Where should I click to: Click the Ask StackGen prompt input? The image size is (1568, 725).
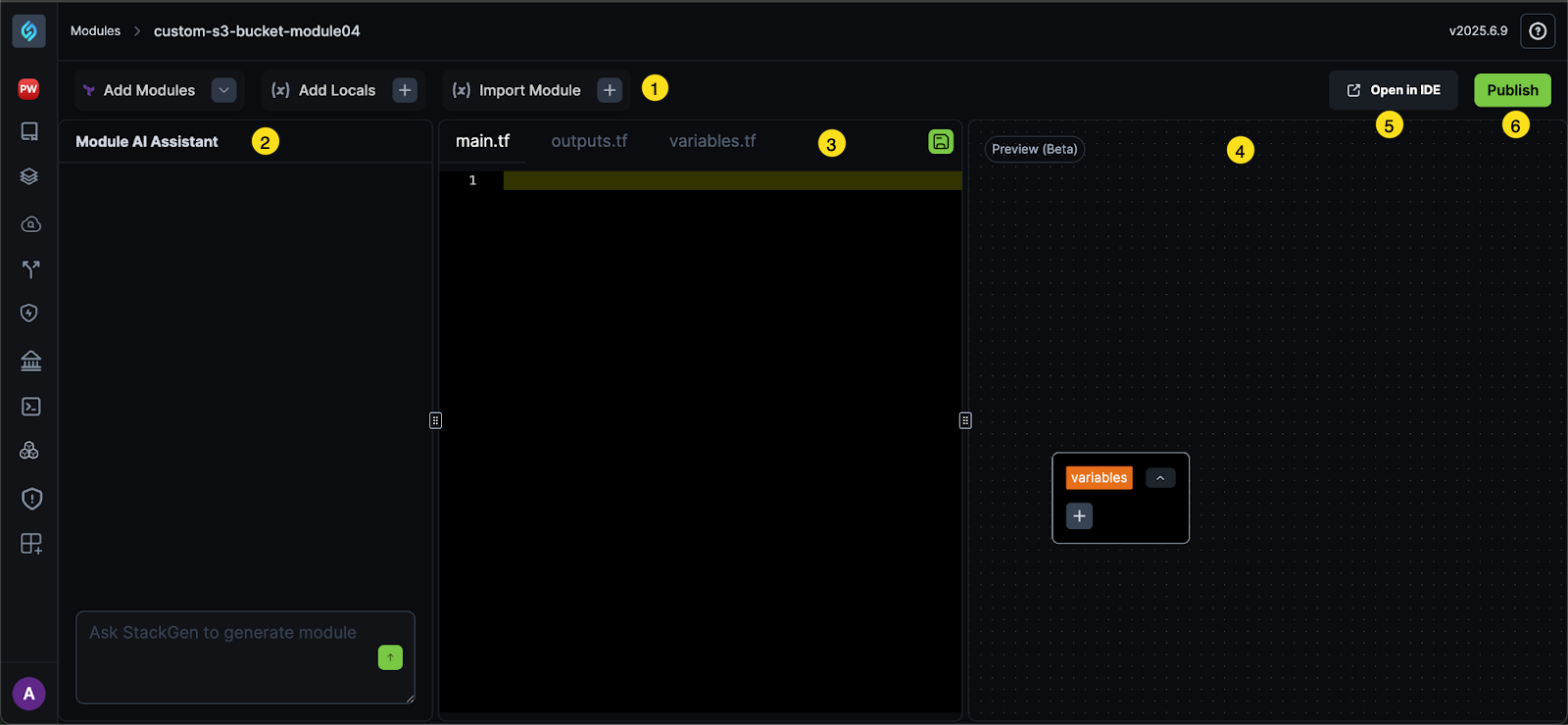coord(245,657)
